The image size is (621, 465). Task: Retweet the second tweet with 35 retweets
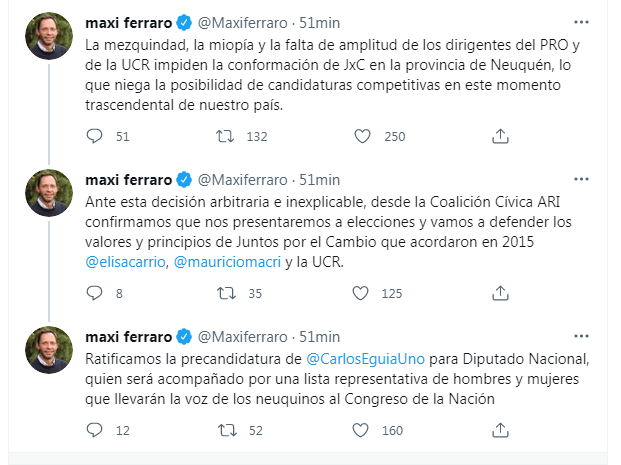click(226, 293)
